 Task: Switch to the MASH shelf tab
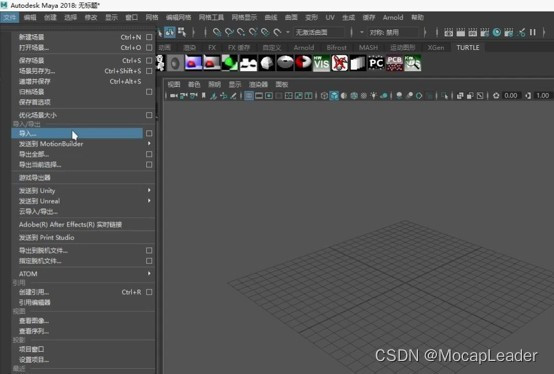point(369,47)
